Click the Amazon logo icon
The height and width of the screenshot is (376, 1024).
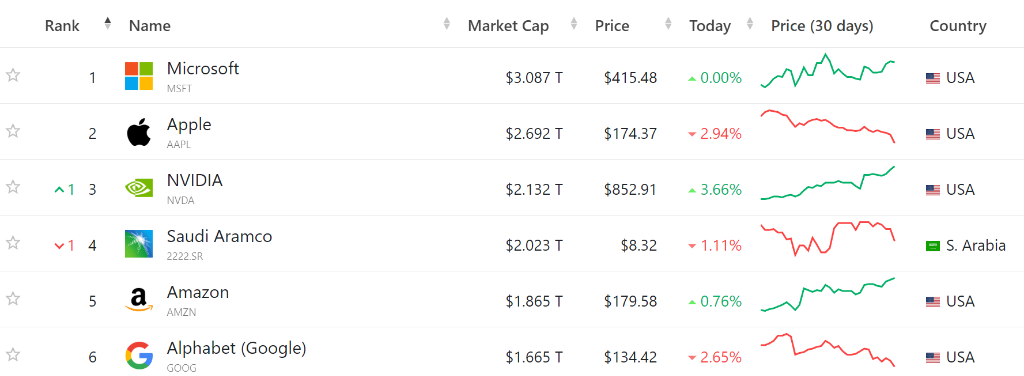click(x=138, y=300)
